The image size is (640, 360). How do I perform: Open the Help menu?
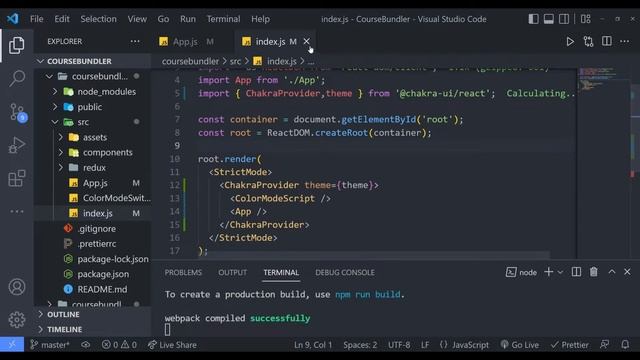(260, 19)
